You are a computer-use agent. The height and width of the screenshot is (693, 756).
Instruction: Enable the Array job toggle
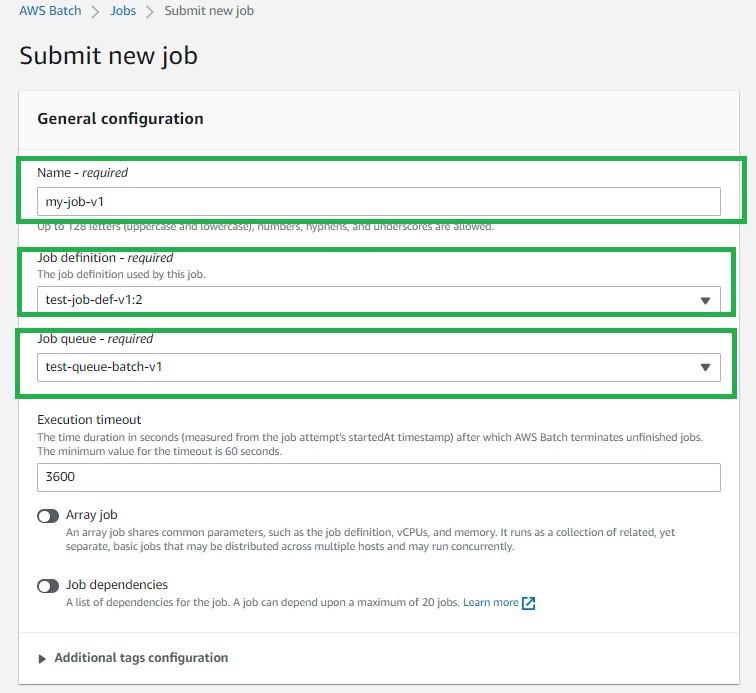pos(48,516)
